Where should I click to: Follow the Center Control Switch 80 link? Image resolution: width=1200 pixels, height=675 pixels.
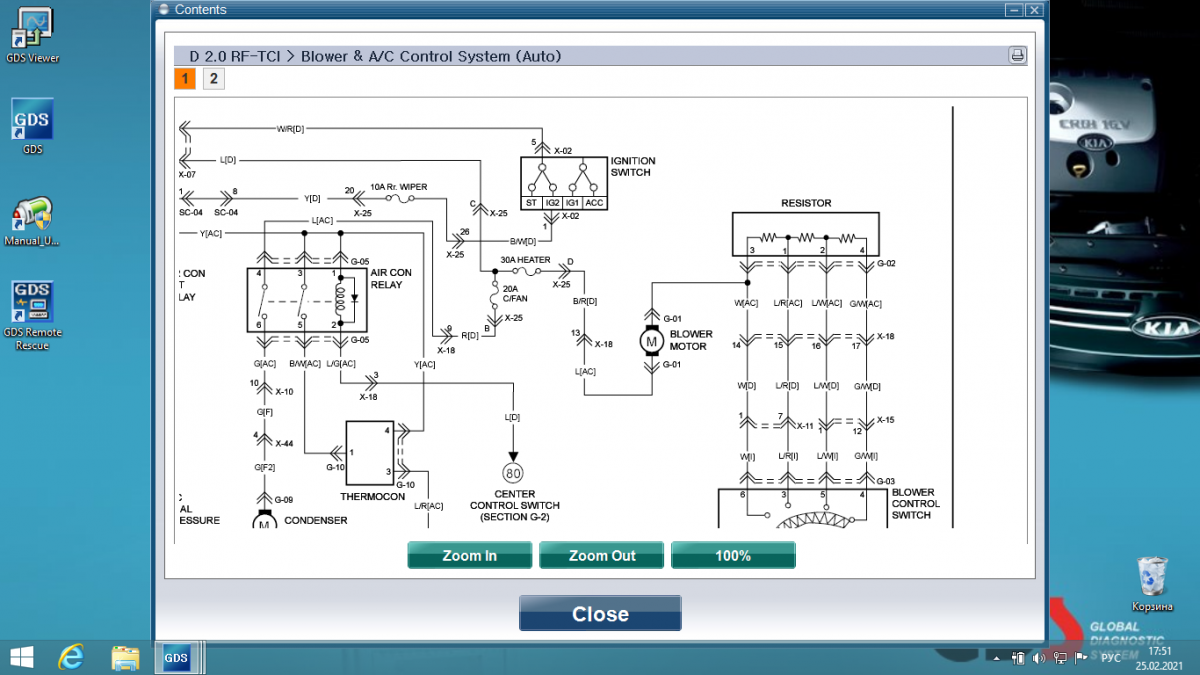click(514, 472)
